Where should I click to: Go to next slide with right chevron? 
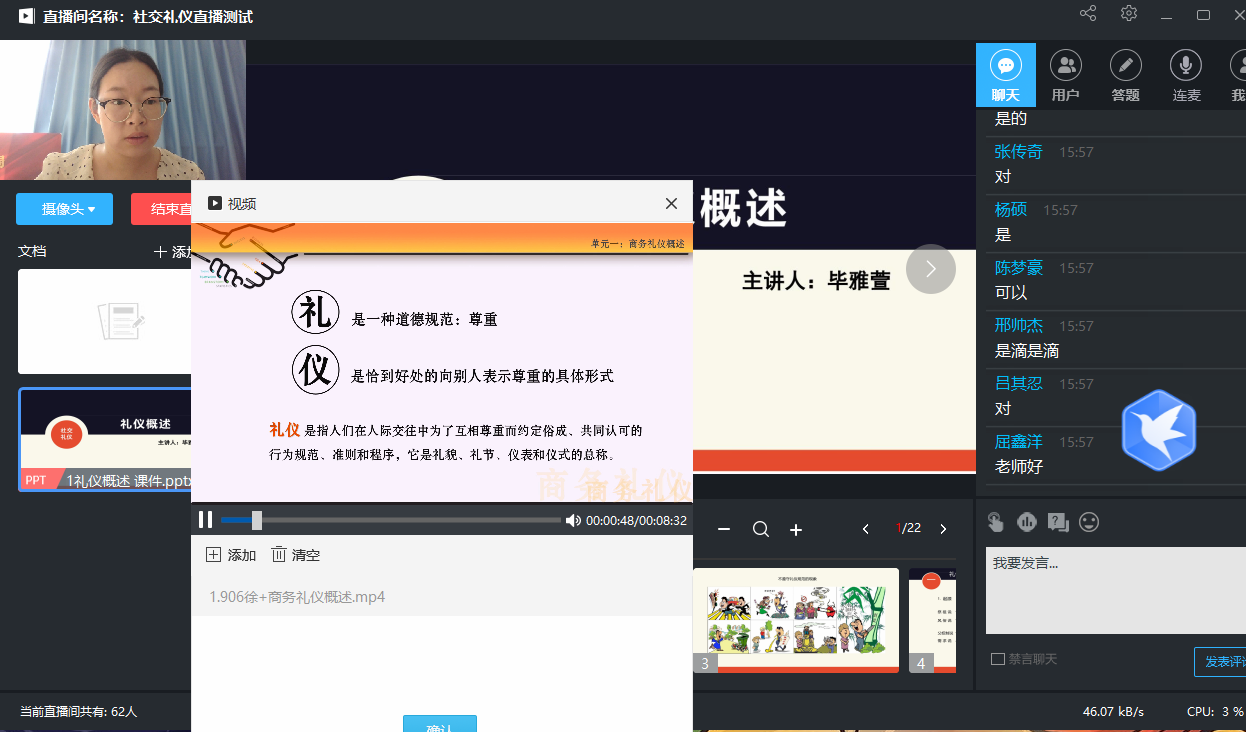(931, 269)
